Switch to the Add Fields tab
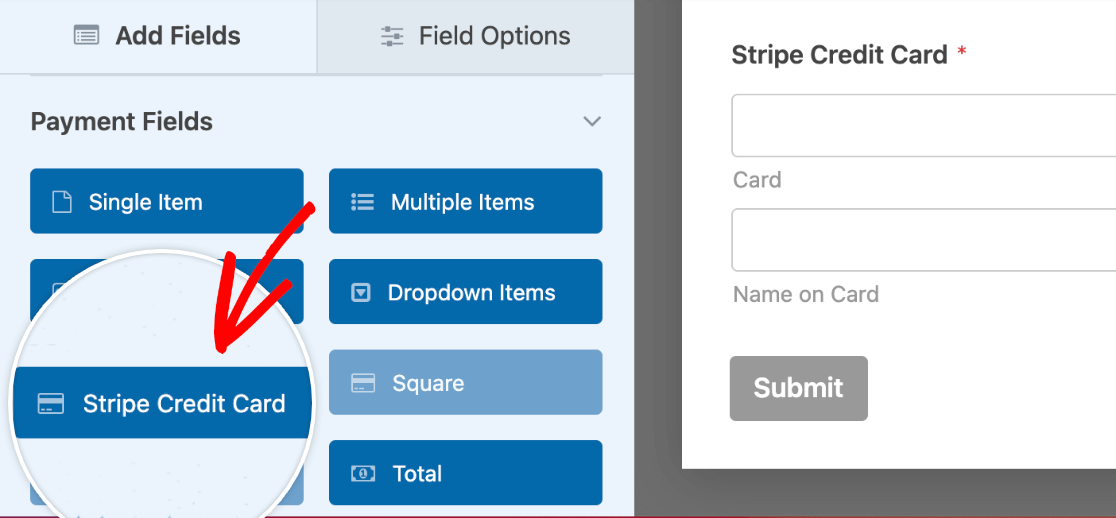This screenshot has width=1116, height=518. tap(158, 36)
